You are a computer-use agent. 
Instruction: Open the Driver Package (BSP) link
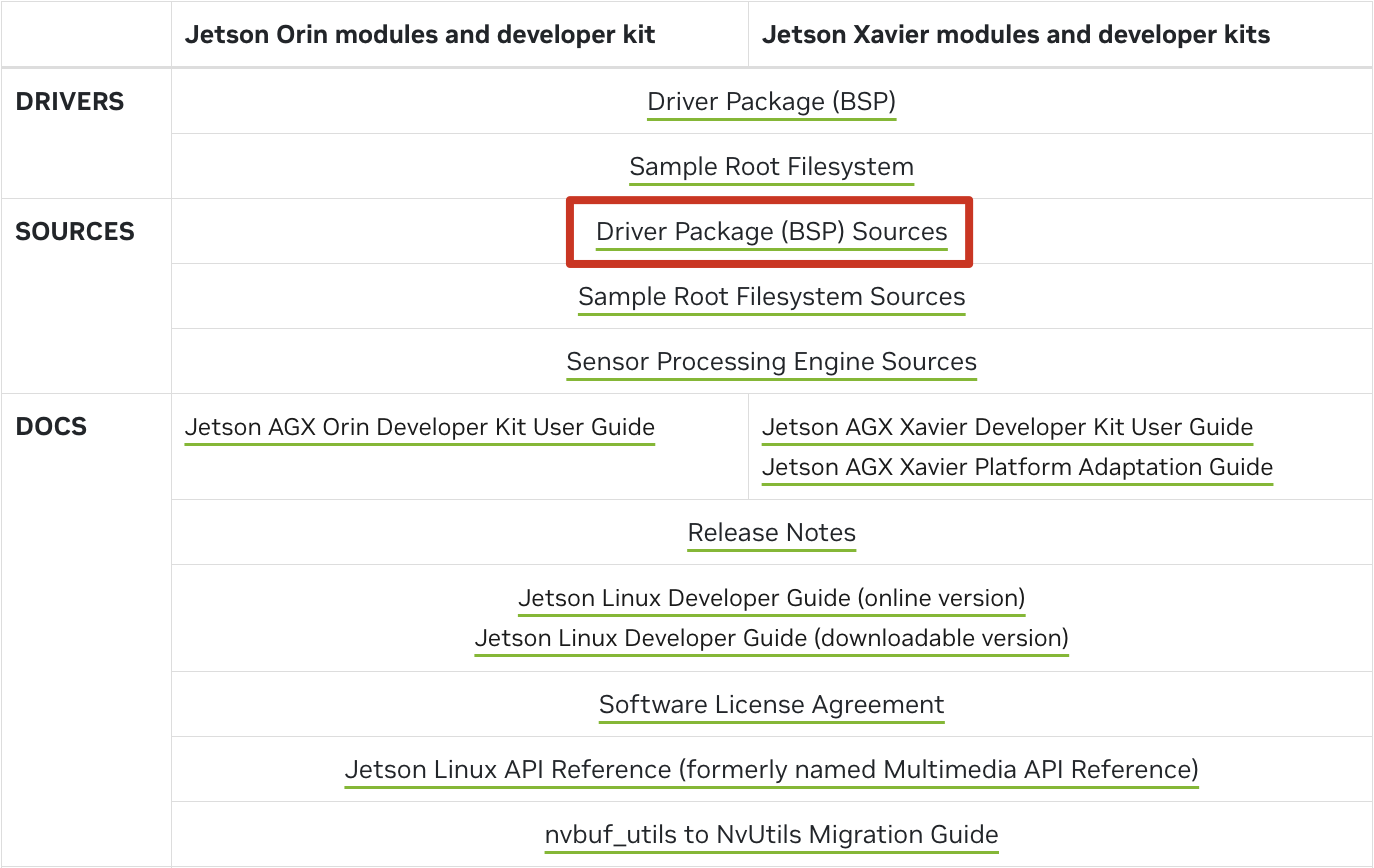[771, 101]
